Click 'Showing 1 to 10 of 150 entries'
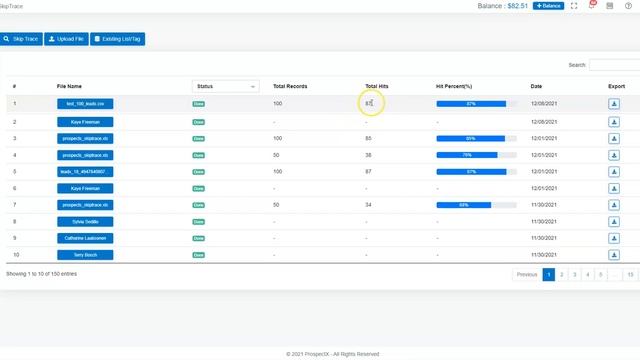The width and height of the screenshot is (640, 360). (x=41, y=274)
